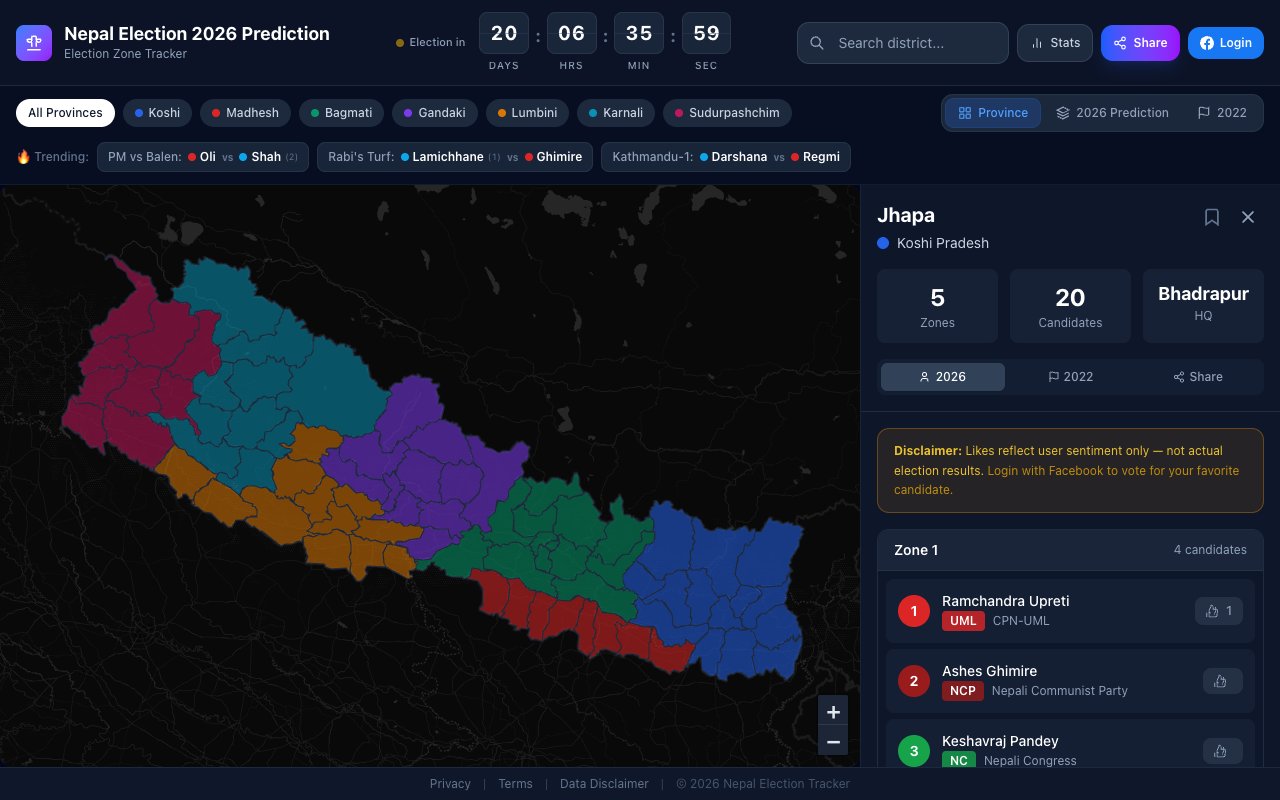The width and height of the screenshot is (1280, 800).
Task: Log in with the Login button
Action: (x=1226, y=42)
